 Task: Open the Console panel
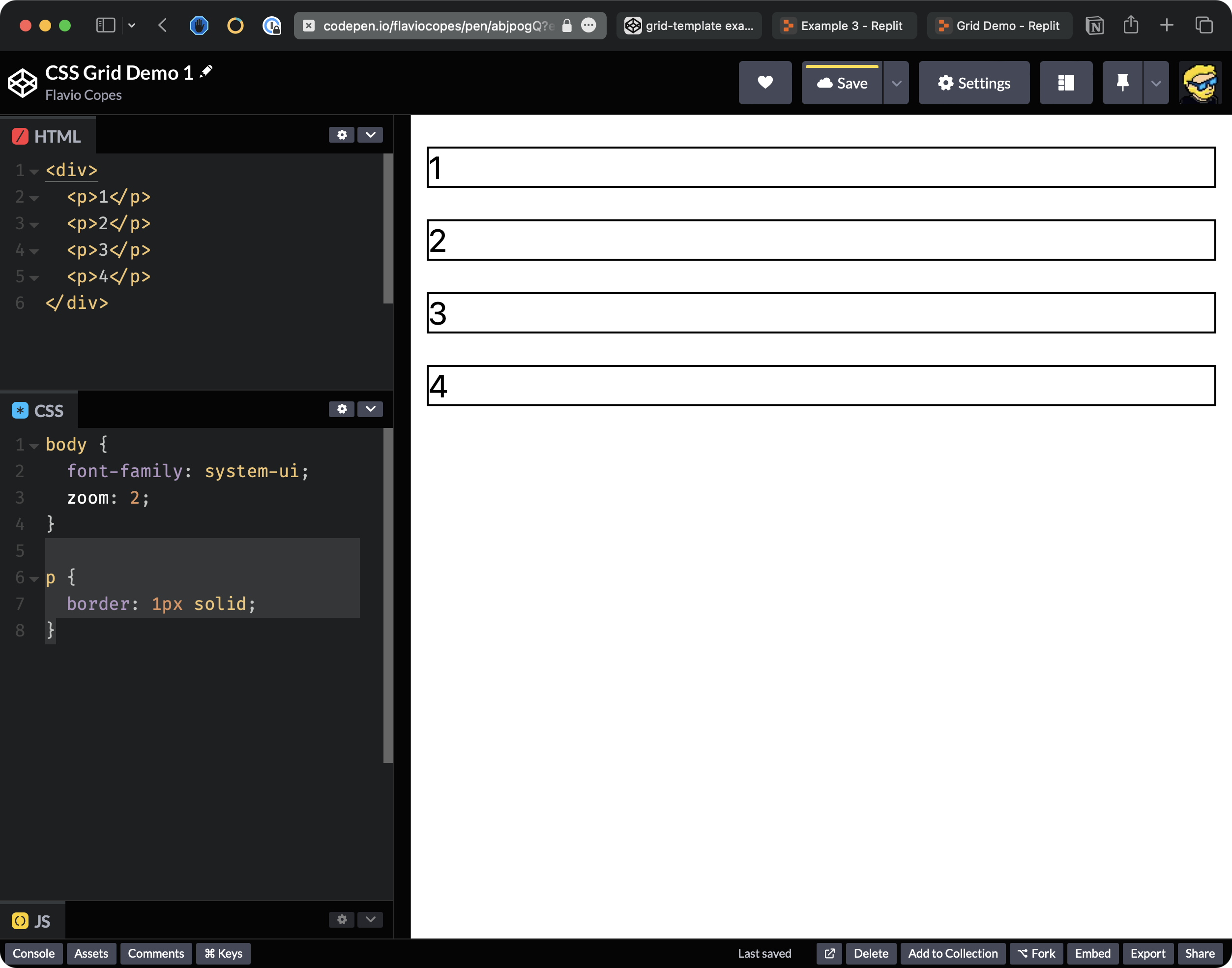click(33, 953)
